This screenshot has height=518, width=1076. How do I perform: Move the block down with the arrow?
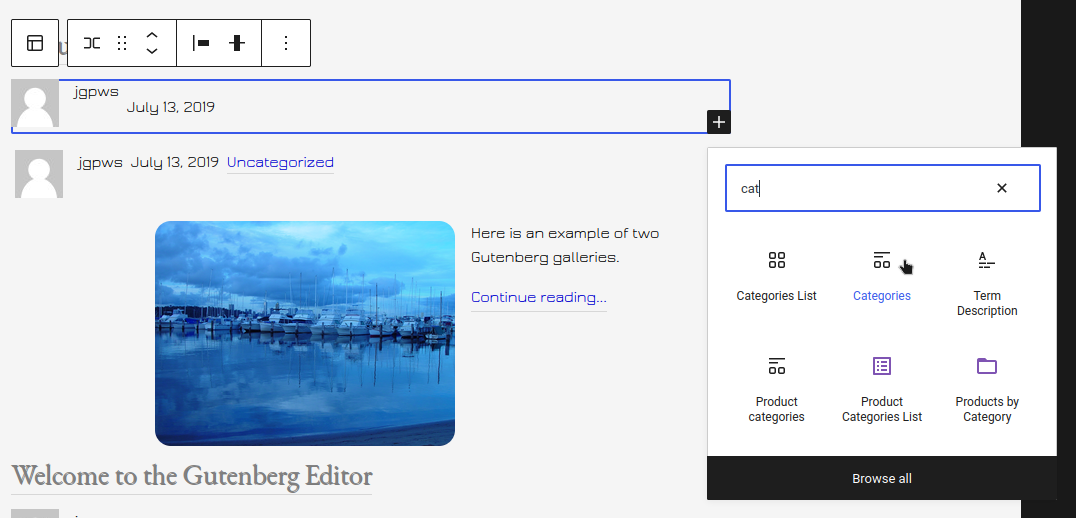[x=152, y=51]
